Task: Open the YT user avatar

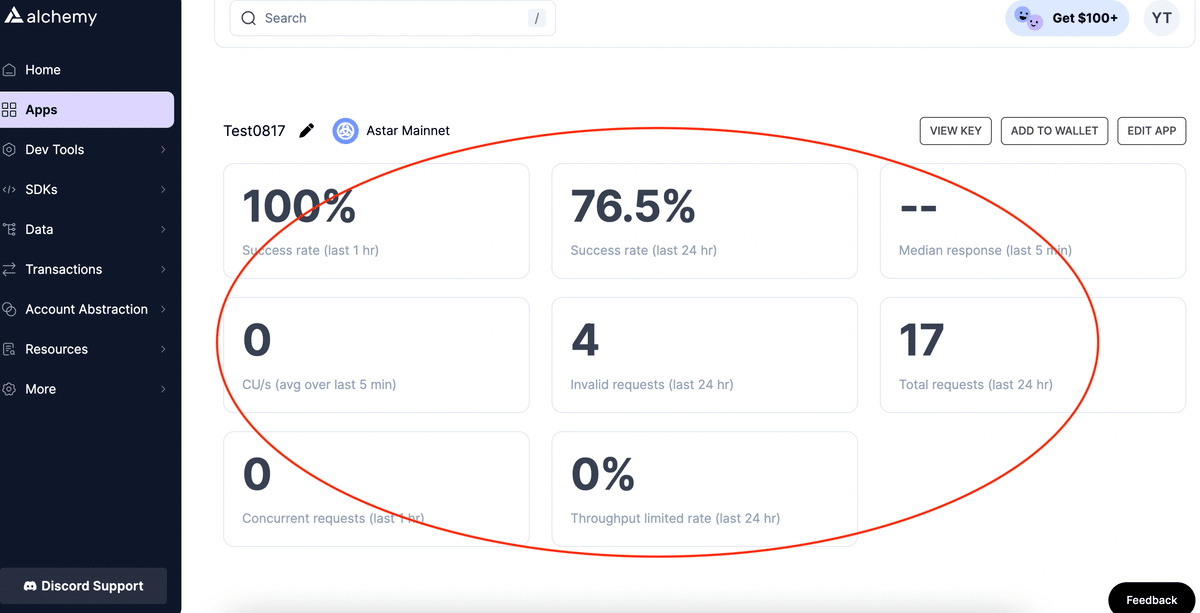Action: pos(1162,18)
